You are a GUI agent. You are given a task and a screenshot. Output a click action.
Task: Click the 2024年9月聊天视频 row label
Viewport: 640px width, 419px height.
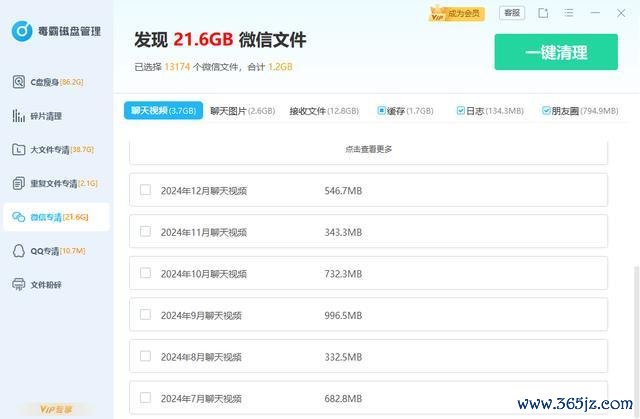click(x=201, y=315)
